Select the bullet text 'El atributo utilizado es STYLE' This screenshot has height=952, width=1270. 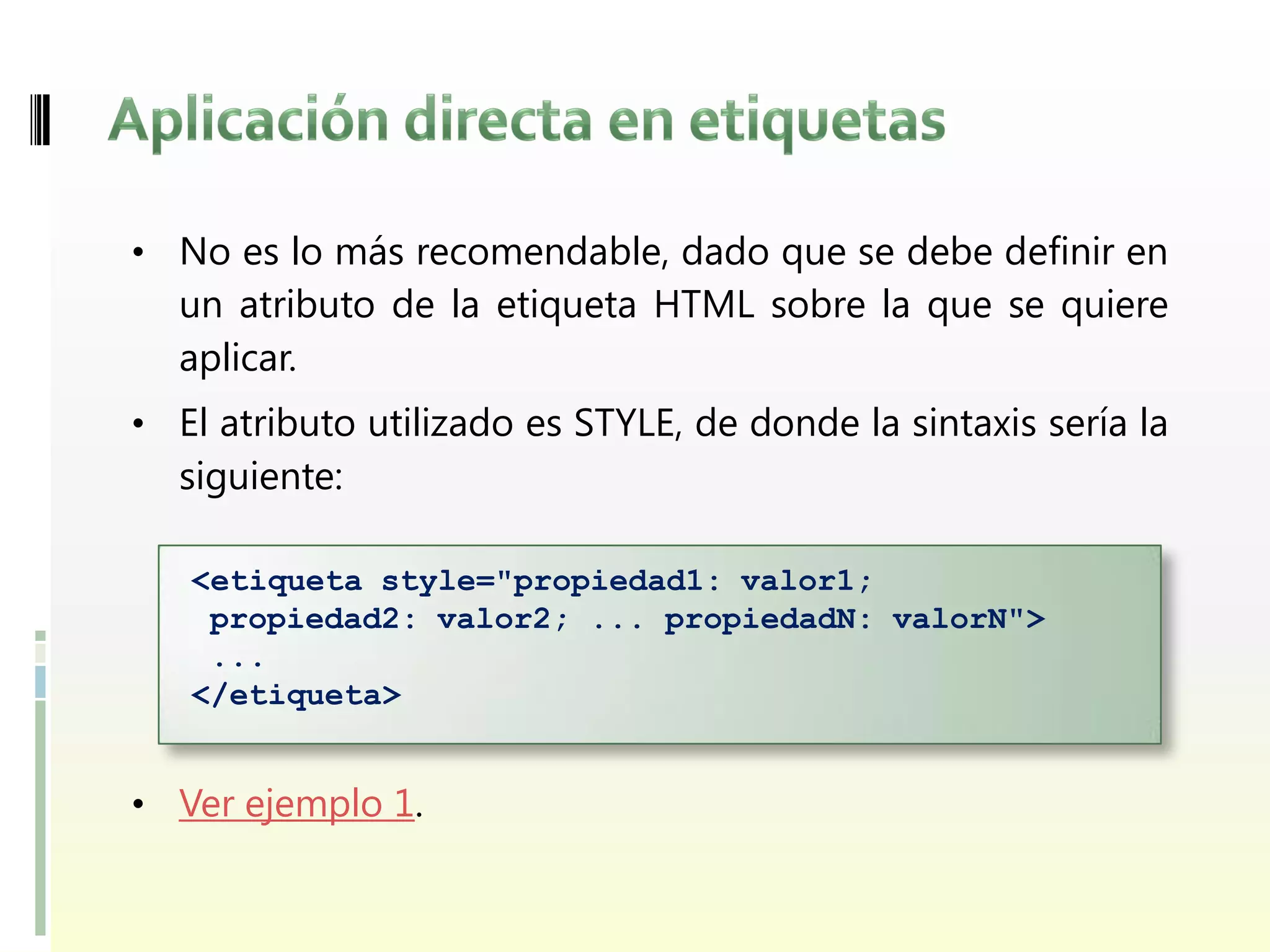point(673,449)
